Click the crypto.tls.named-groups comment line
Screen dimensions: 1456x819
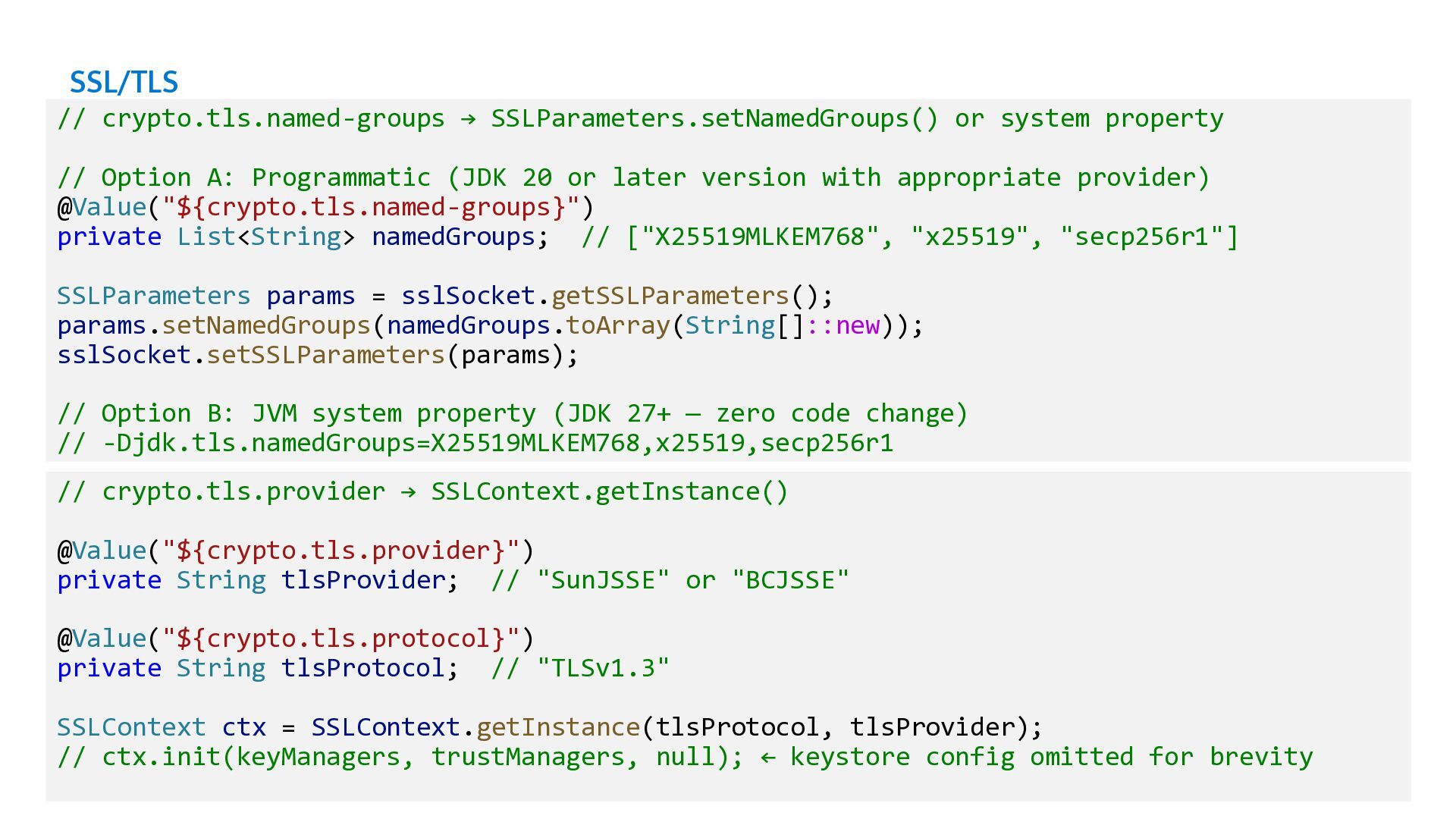point(639,118)
